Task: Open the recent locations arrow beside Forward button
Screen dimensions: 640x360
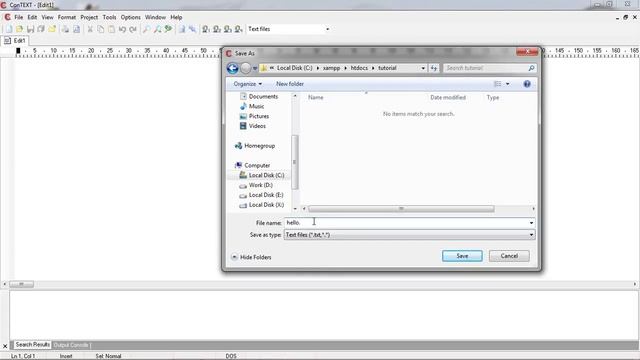Action: (x=255, y=68)
